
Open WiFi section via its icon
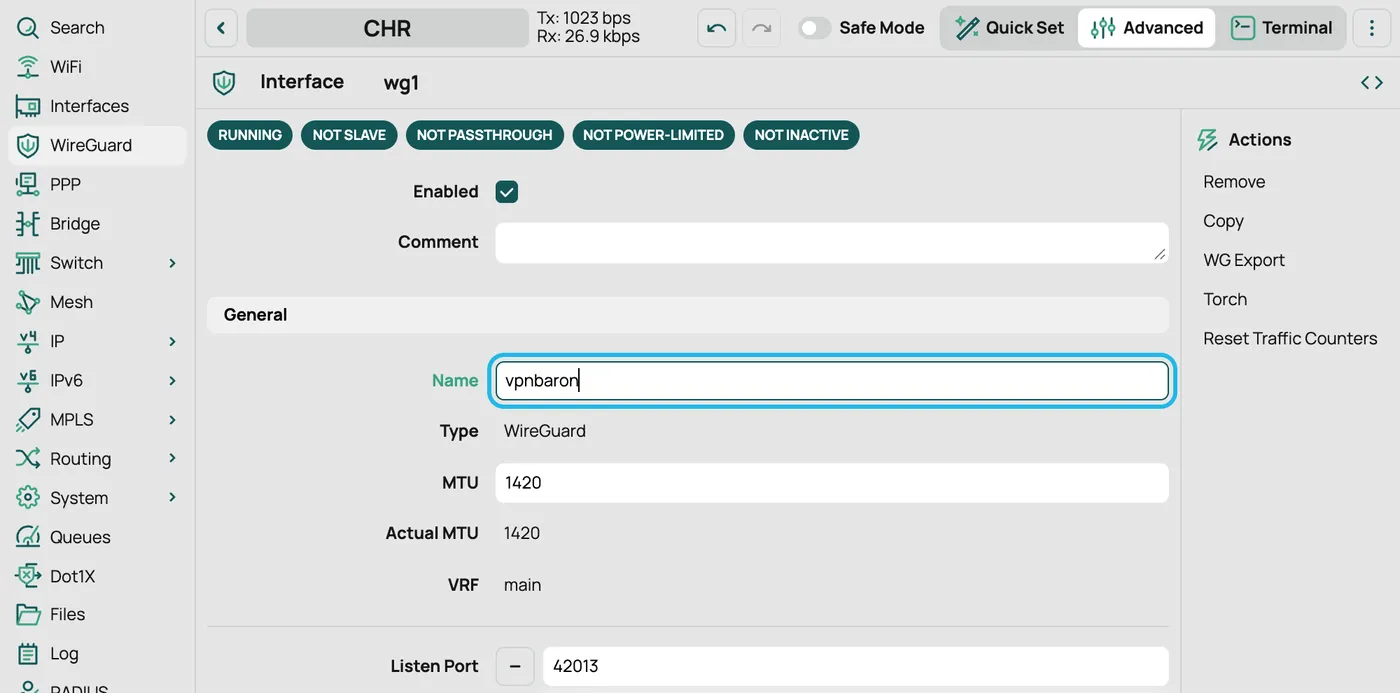point(28,67)
